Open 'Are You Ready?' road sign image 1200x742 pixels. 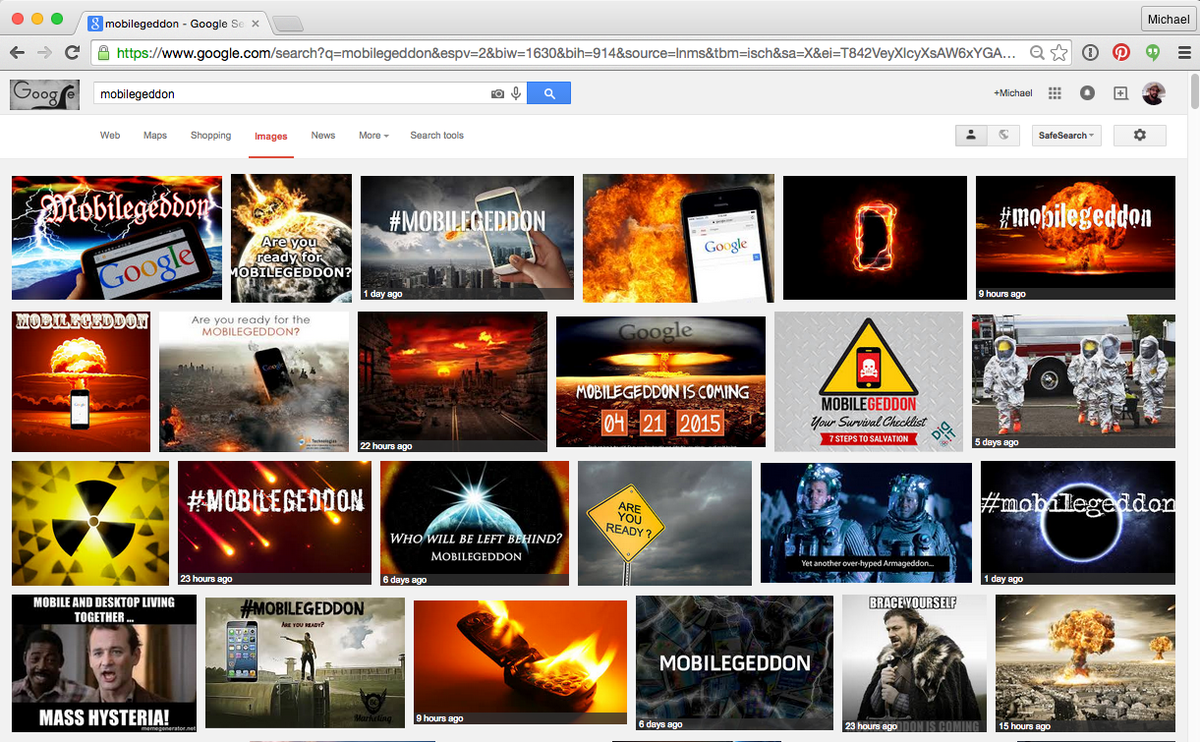pyautogui.click(x=665, y=523)
